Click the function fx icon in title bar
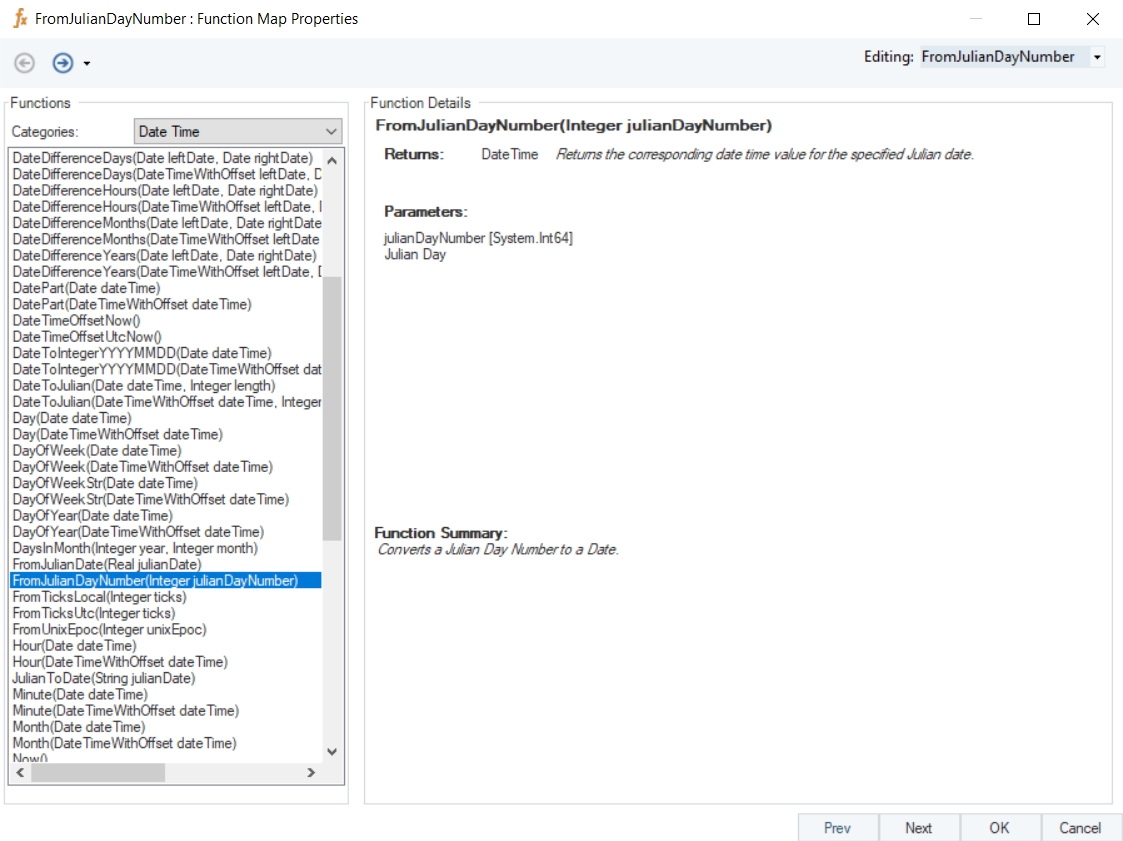The height and width of the screenshot is (841, 1123). (19, 19)
